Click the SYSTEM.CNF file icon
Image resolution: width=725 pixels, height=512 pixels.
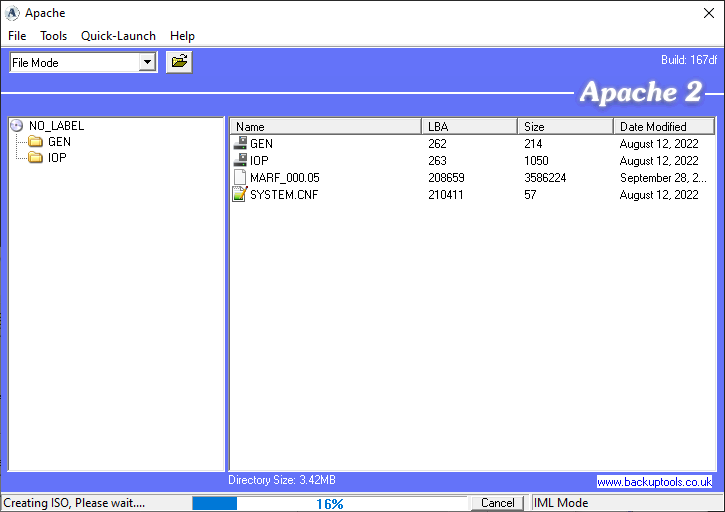240,195
